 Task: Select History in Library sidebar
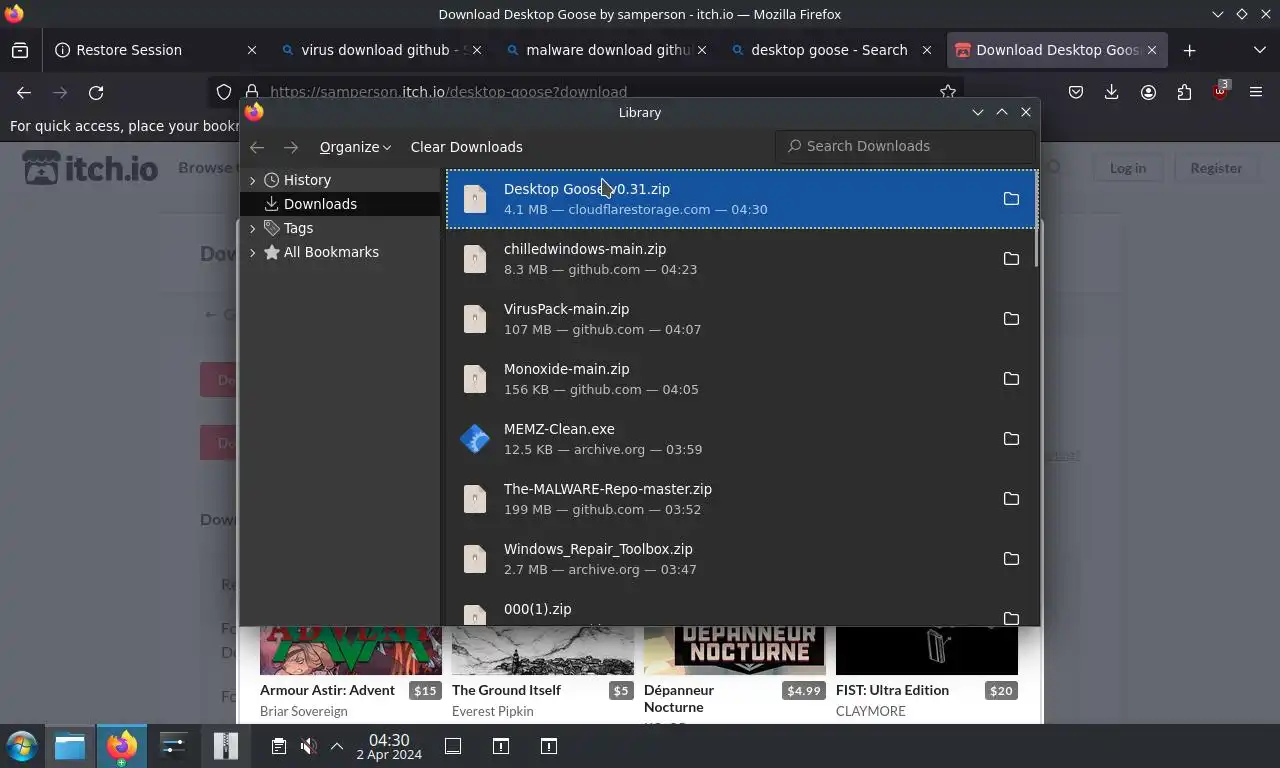(340, 180)
